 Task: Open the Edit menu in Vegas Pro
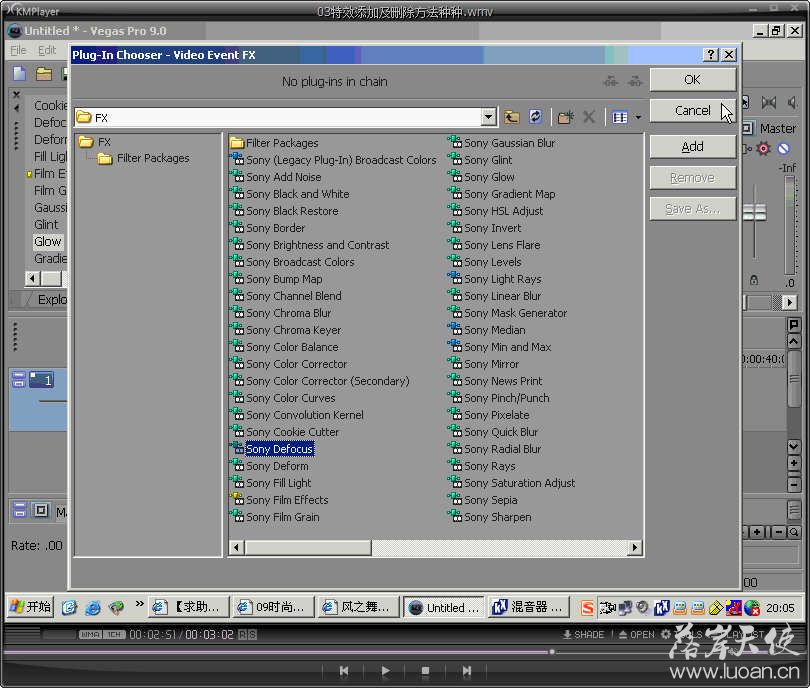point(47,50)
